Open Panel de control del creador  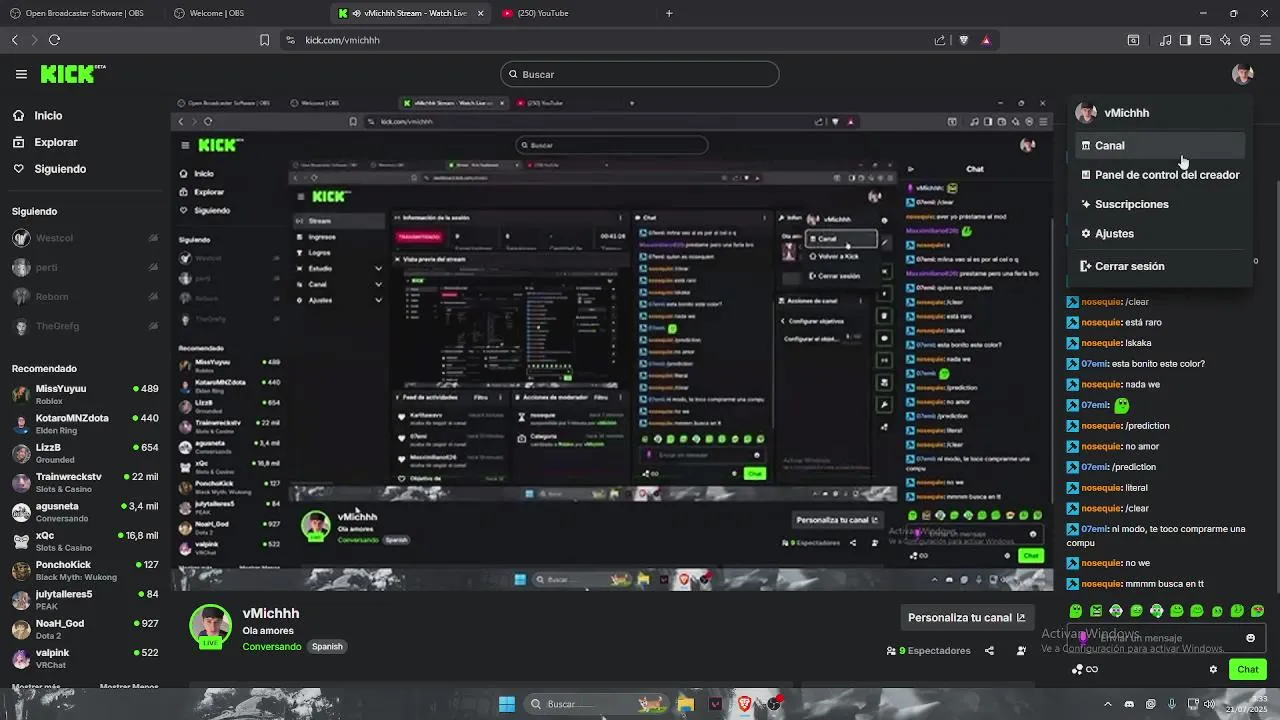point(1160,175)
